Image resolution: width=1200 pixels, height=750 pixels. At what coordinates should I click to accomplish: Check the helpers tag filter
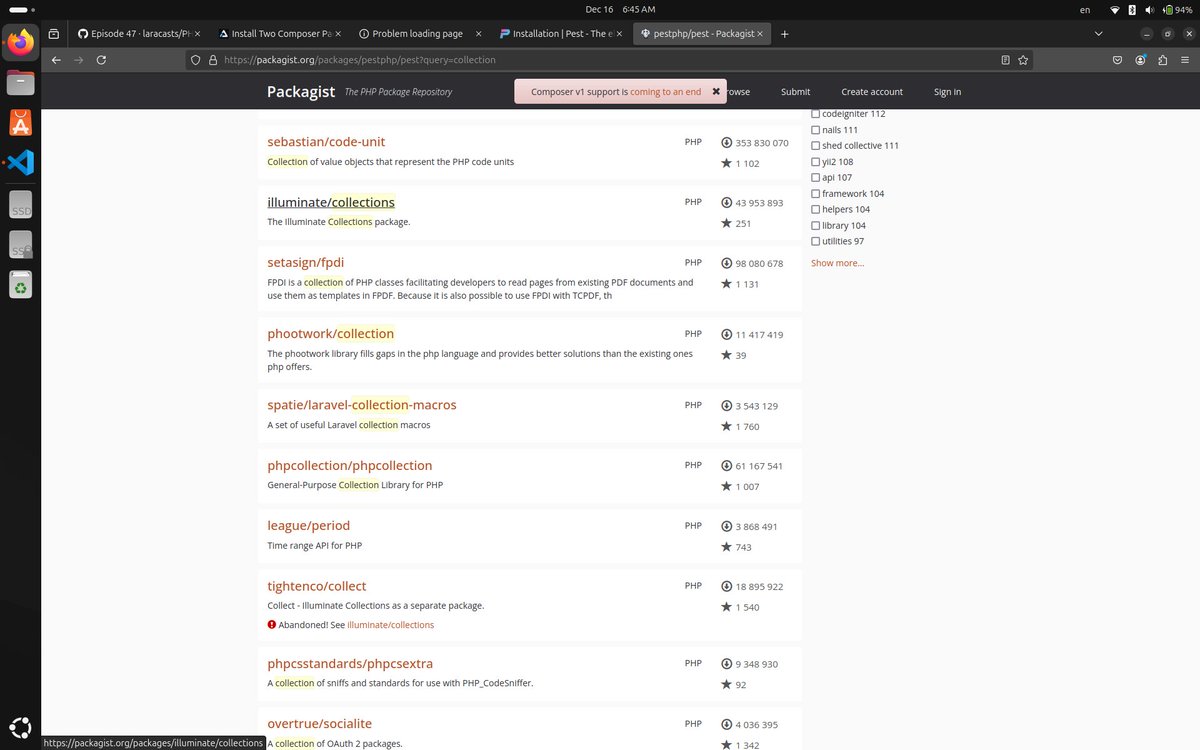[815, 210]
